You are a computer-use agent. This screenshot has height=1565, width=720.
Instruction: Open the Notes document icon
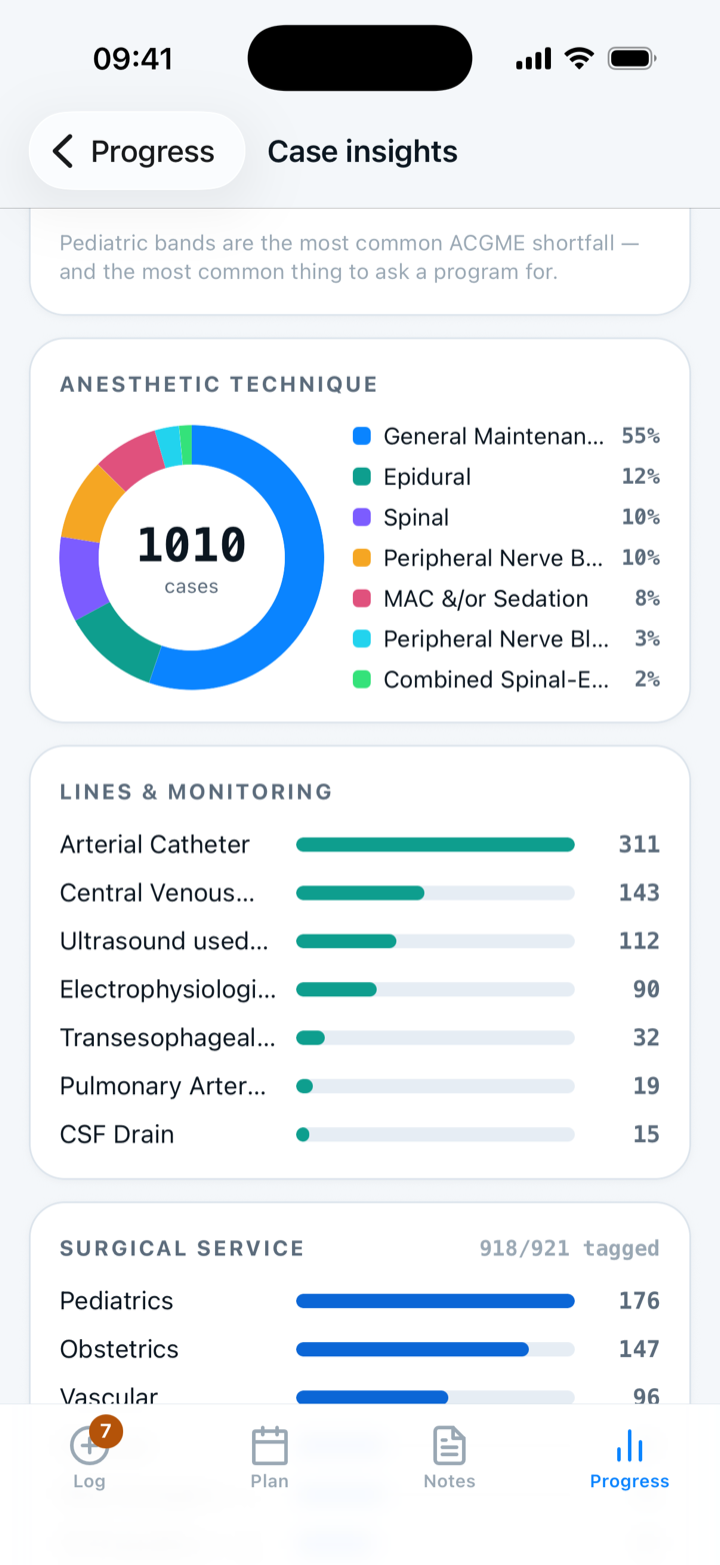(449, 1445)
